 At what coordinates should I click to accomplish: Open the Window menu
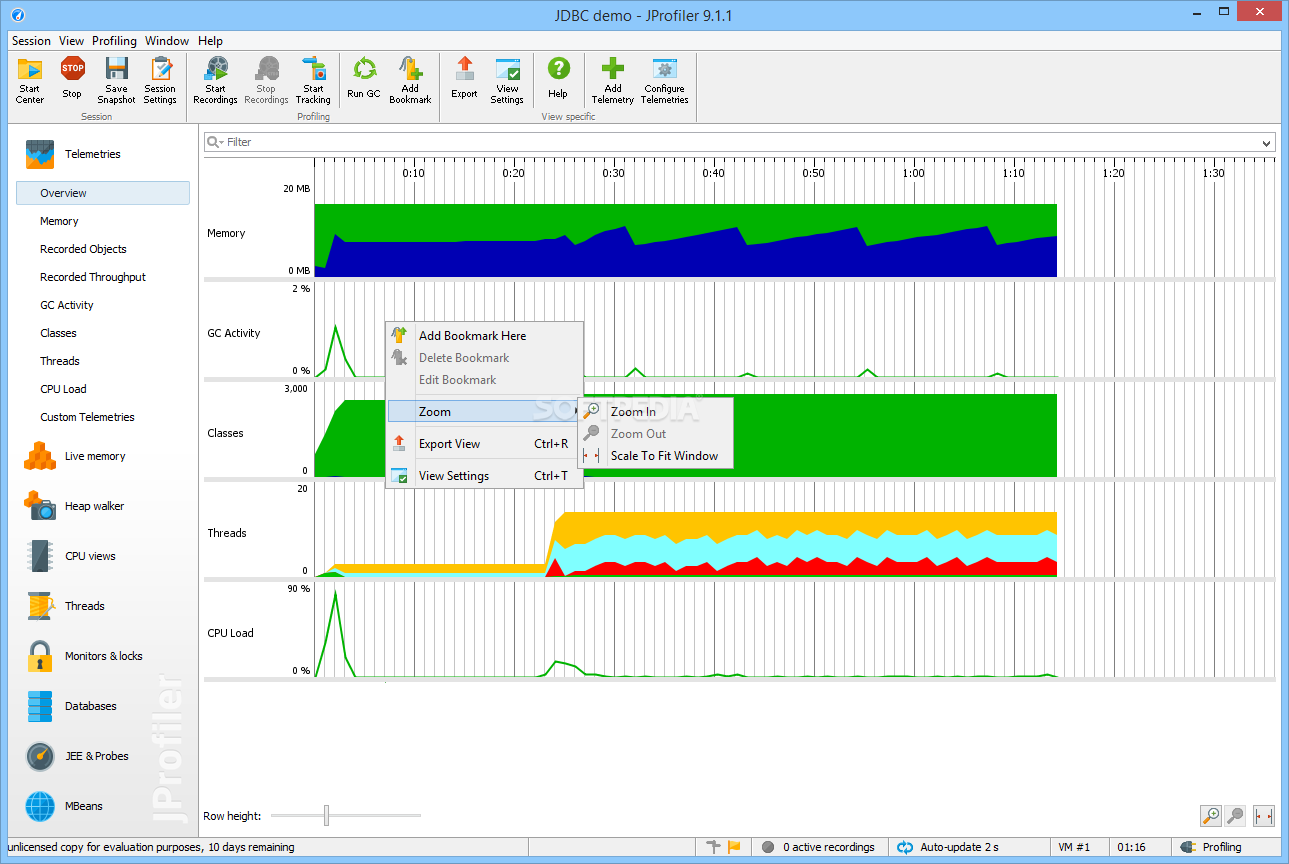click(167, 41)
